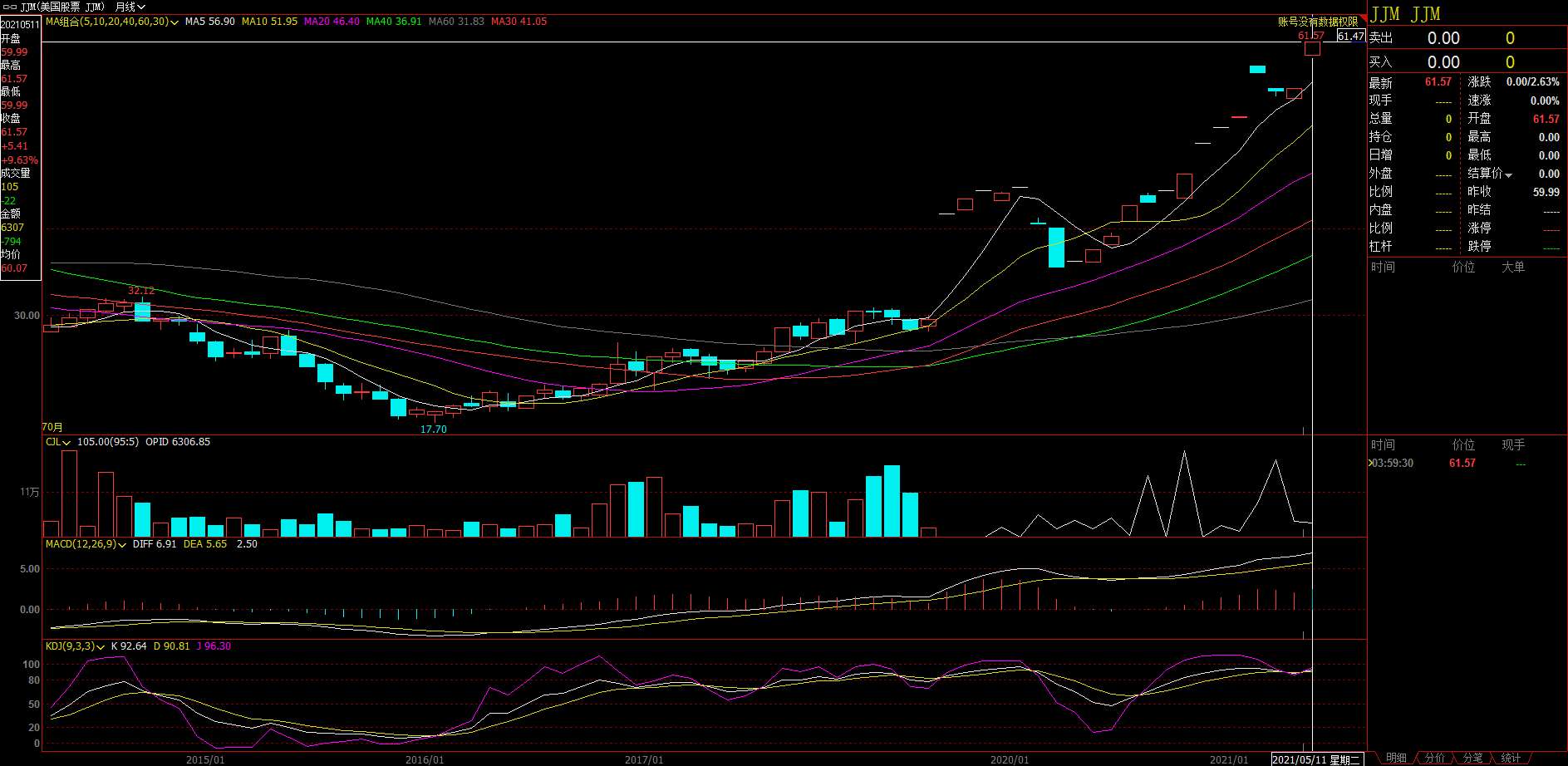The width and height of the screenshot is (1568, 766).
Task: Click the MA20 46.40 legend label
Action: 332,22
